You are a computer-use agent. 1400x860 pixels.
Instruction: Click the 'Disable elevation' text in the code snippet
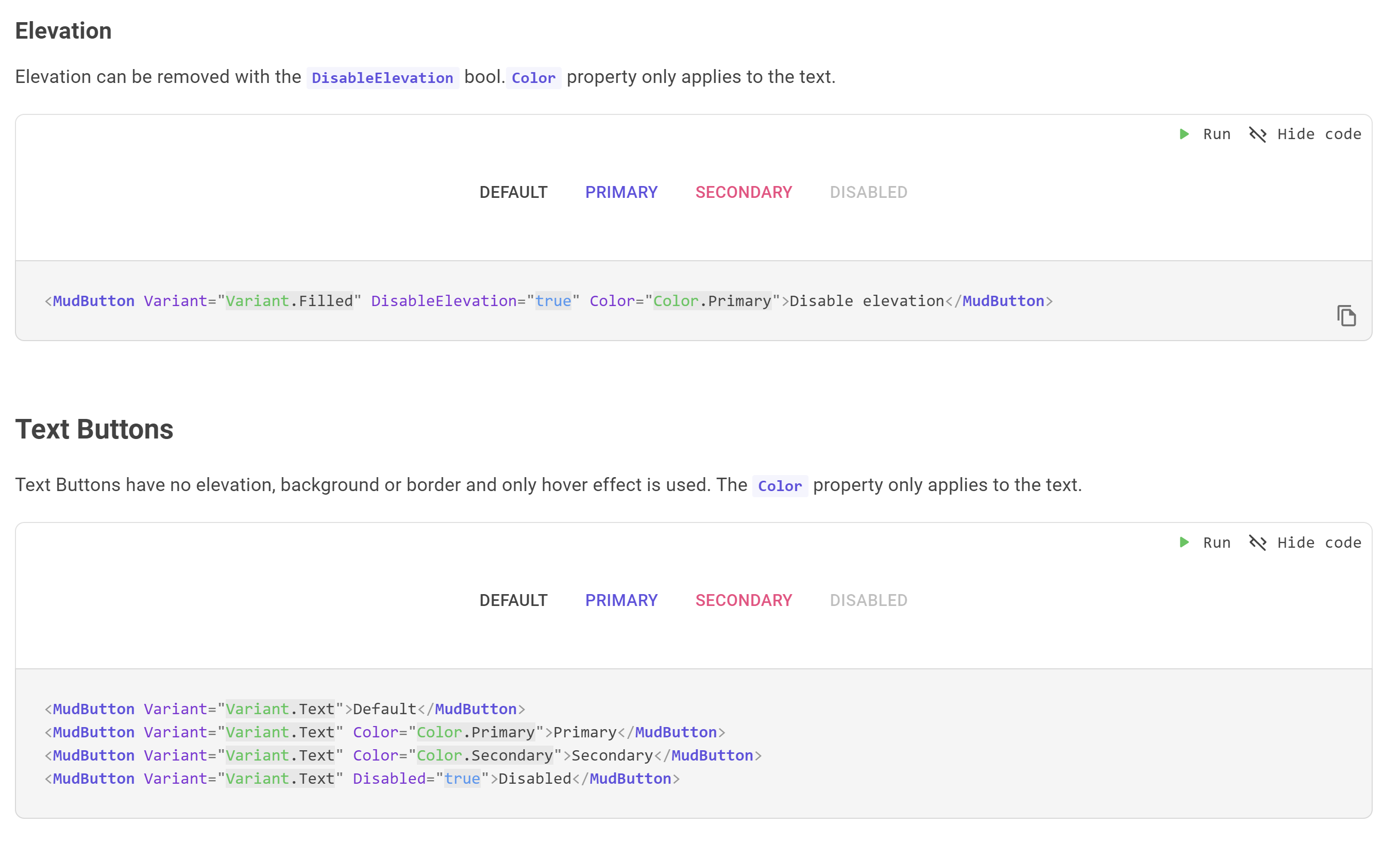click(x=866, y=301)
